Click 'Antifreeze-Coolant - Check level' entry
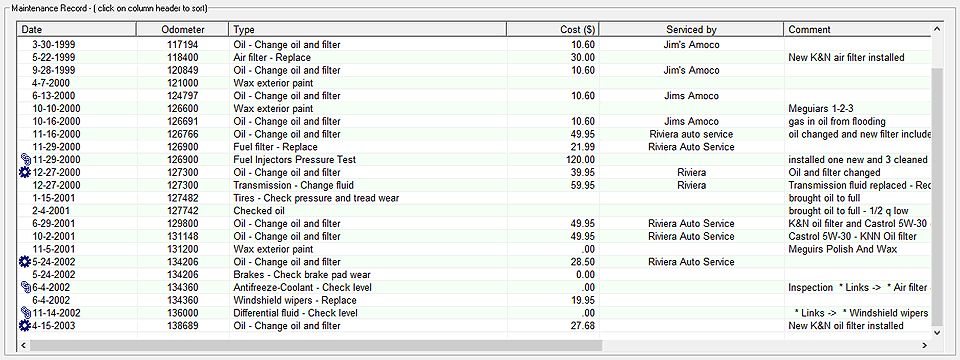 (302, 288)
